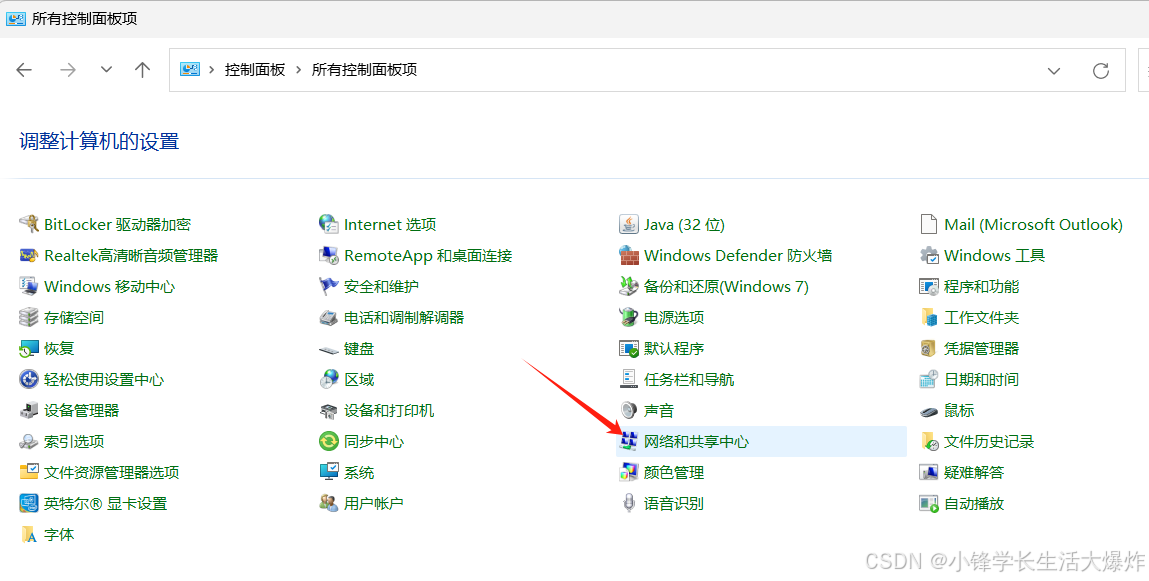Open 文件历史记录 link
Screen dimensions: 1149x581
pyautogui.click(x=989, y=442)
